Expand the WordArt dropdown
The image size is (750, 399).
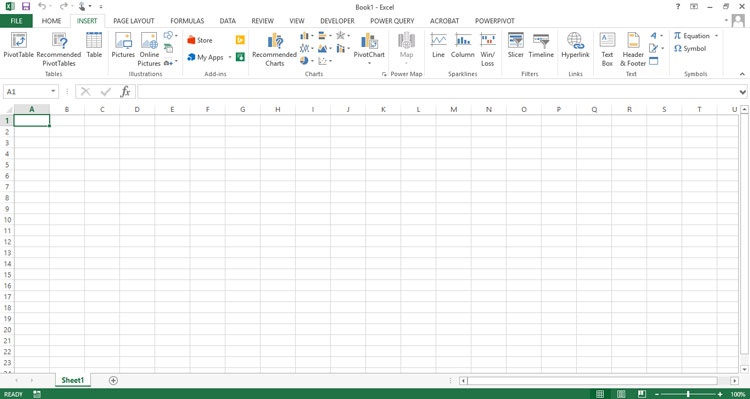pos(662,35)
